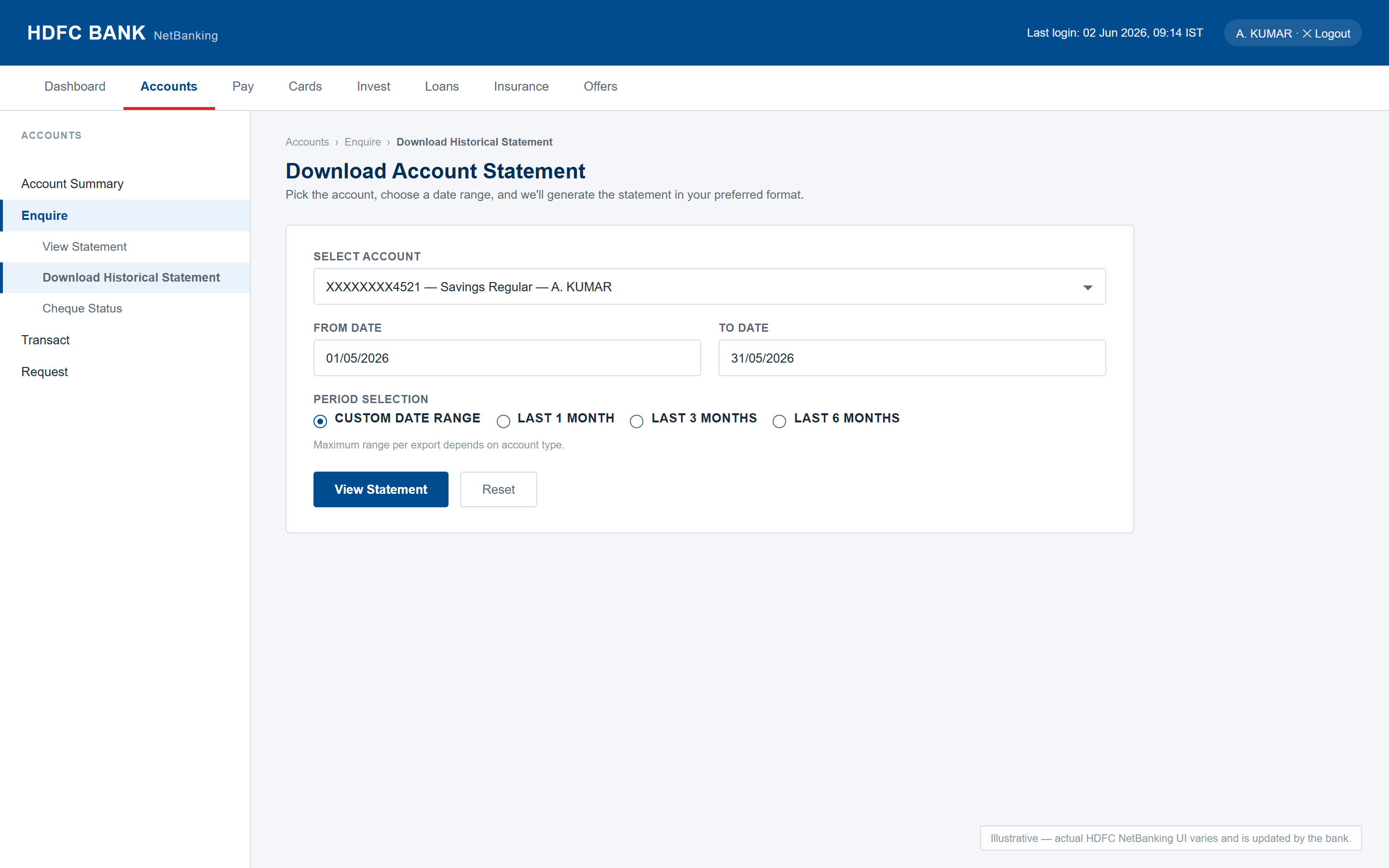Click the View Statement button
This screenshot has height=868, width=1389.
[x=381, y=489]
